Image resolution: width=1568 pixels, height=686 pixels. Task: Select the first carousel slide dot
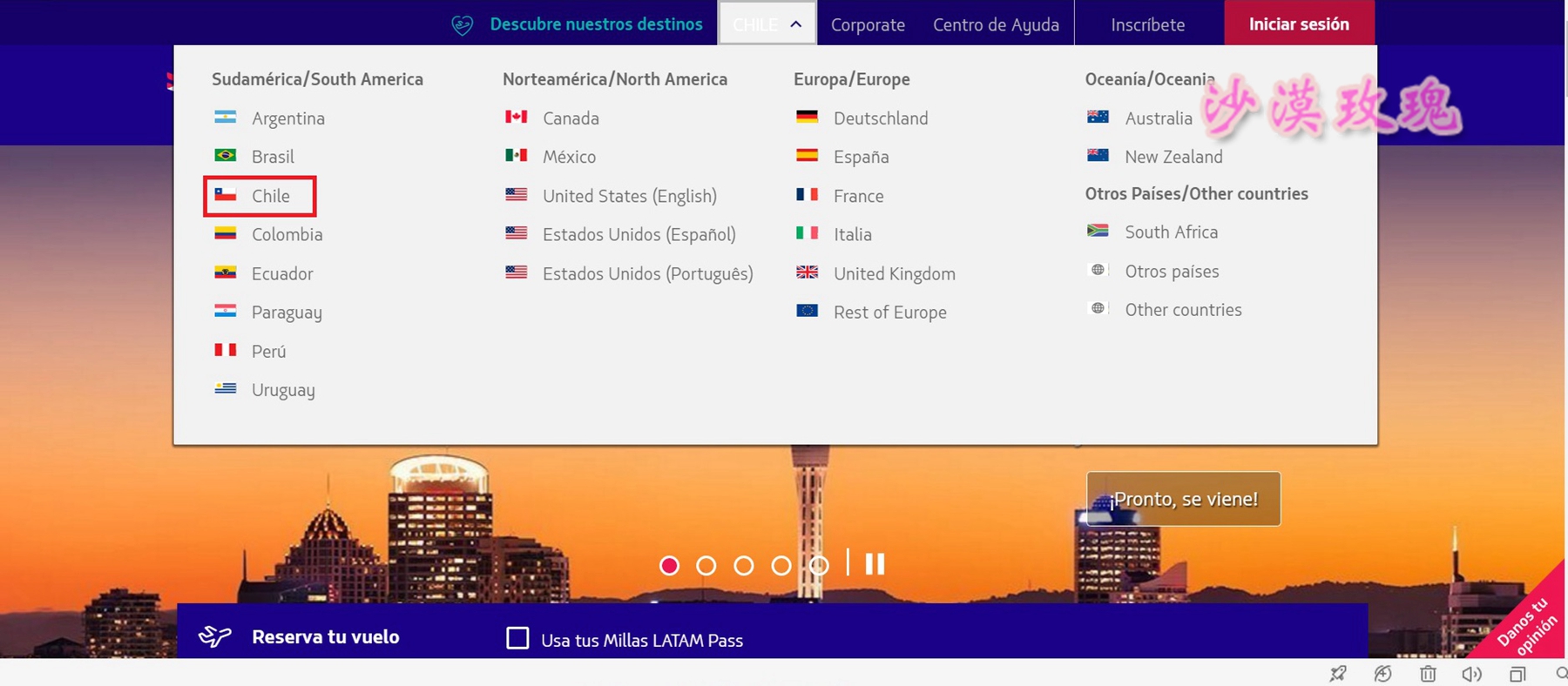tap(669, 566)
